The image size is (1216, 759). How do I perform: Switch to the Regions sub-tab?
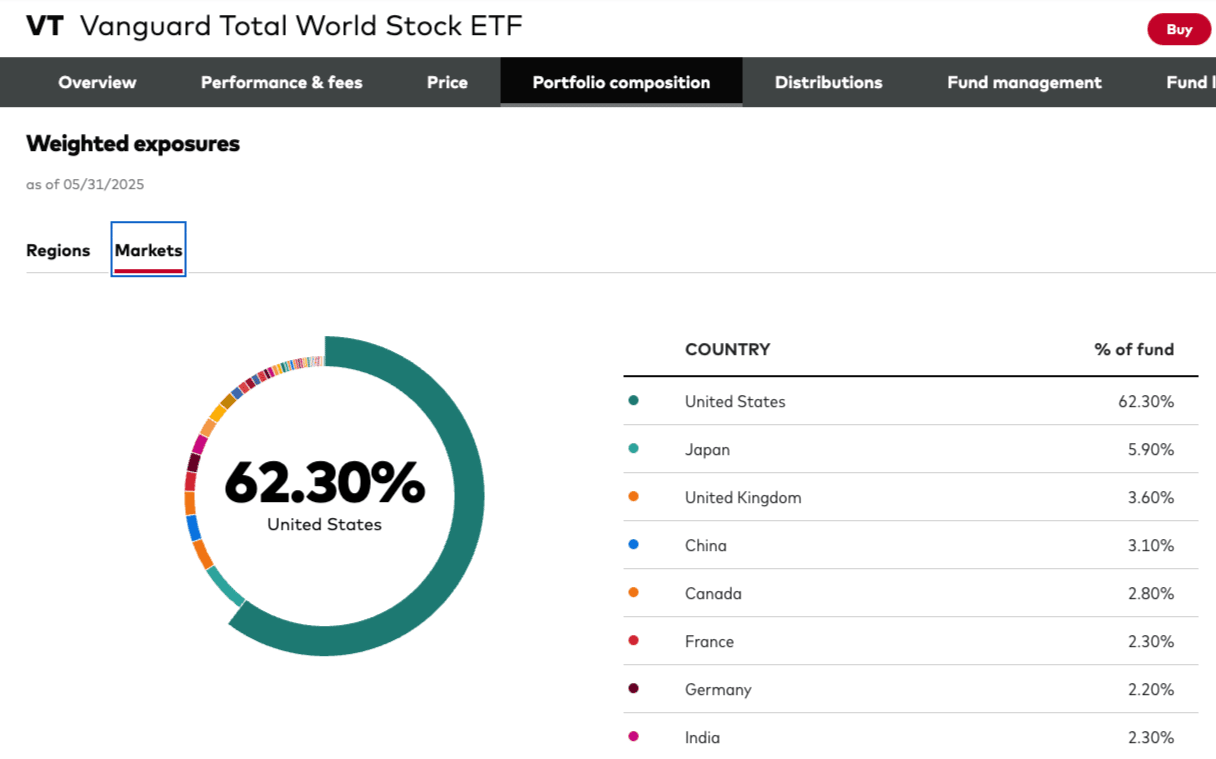pos(58,250)
